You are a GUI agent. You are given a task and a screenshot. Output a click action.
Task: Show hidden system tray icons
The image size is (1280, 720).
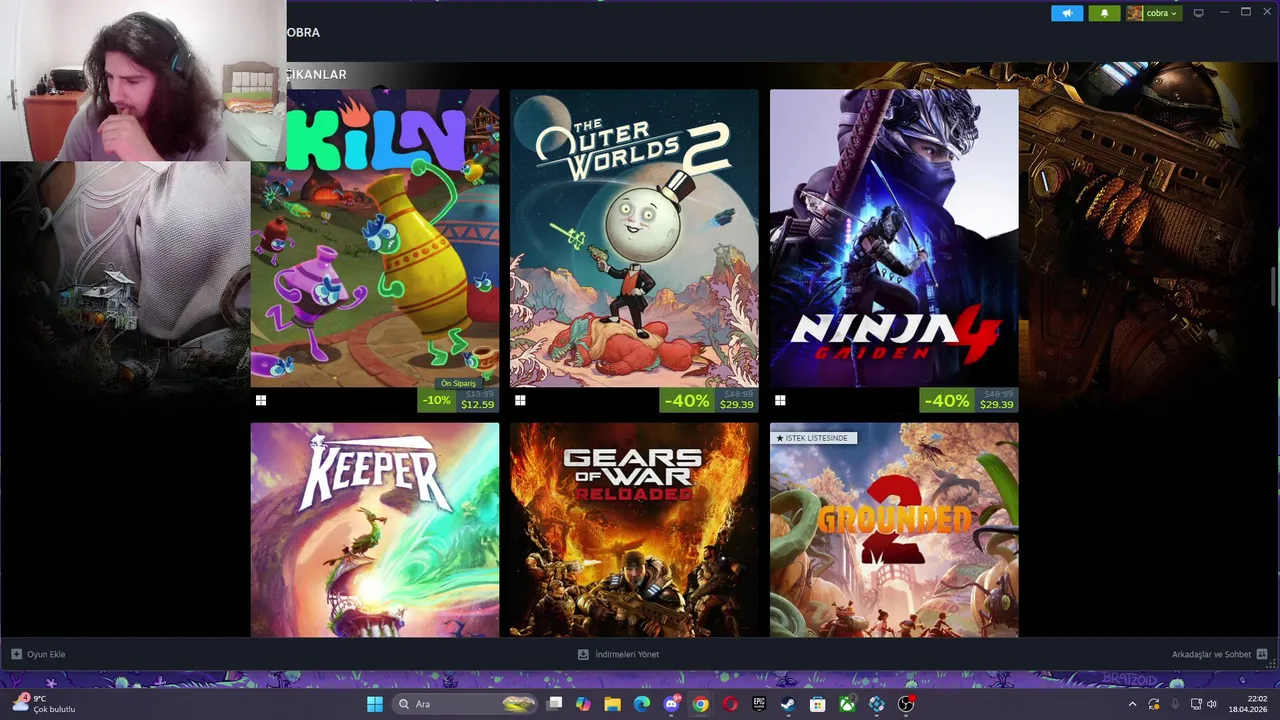coord(1132,704)
